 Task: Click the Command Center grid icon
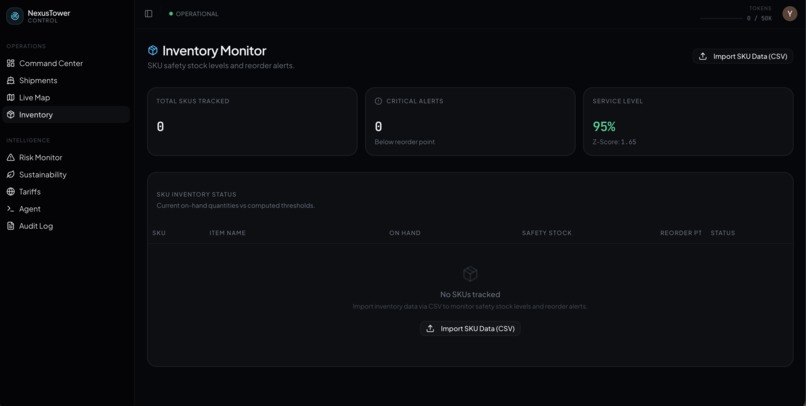[11, 63]
